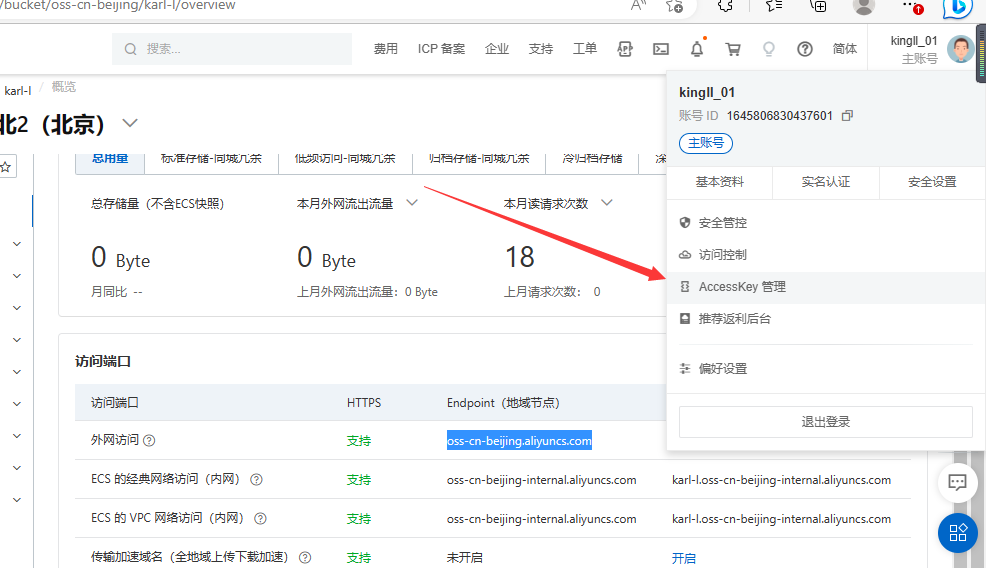
Task: Copy the account ID with copy icon
Action: coord(848,116)
